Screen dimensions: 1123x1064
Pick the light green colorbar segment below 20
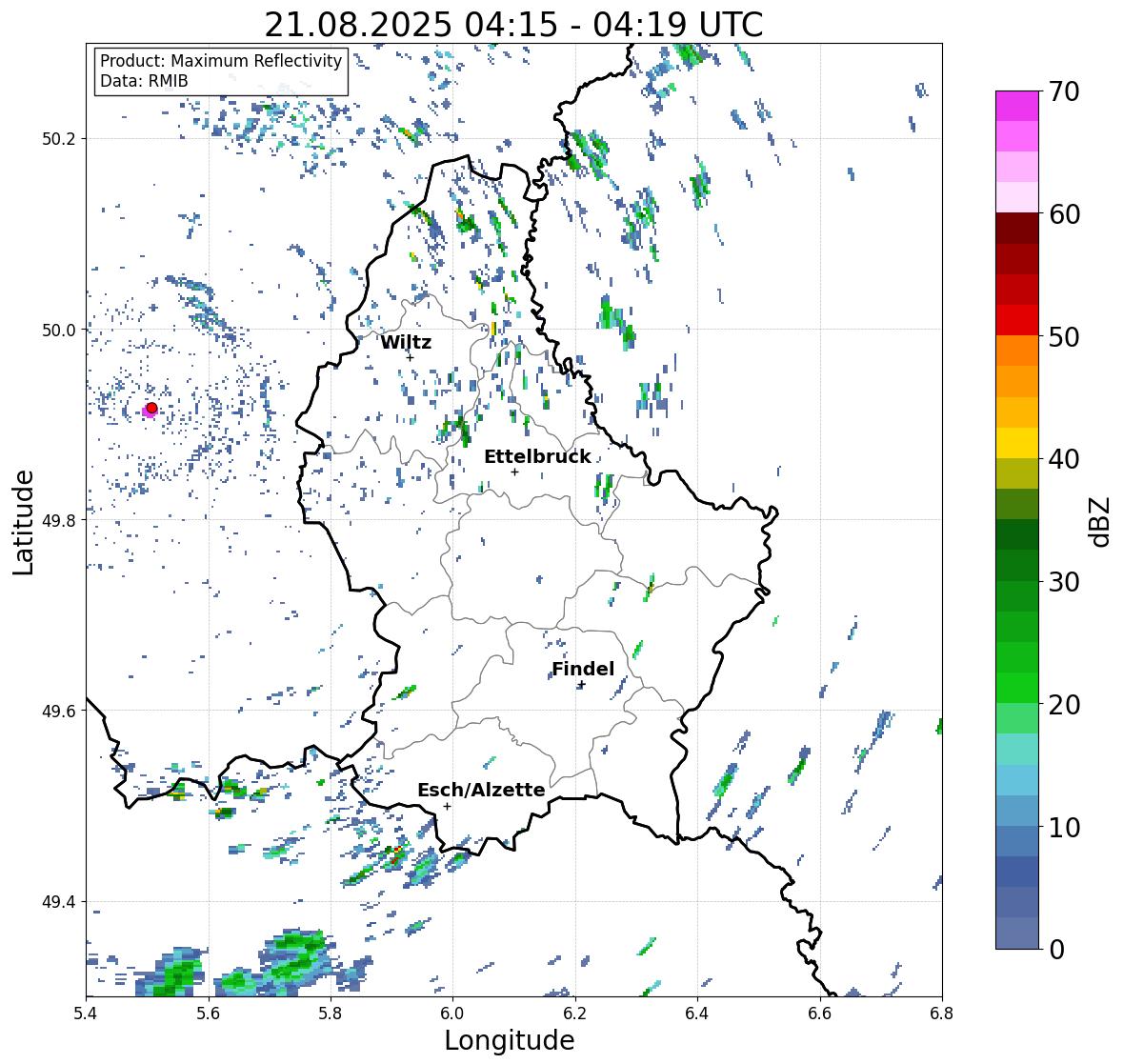[1017, 718]
